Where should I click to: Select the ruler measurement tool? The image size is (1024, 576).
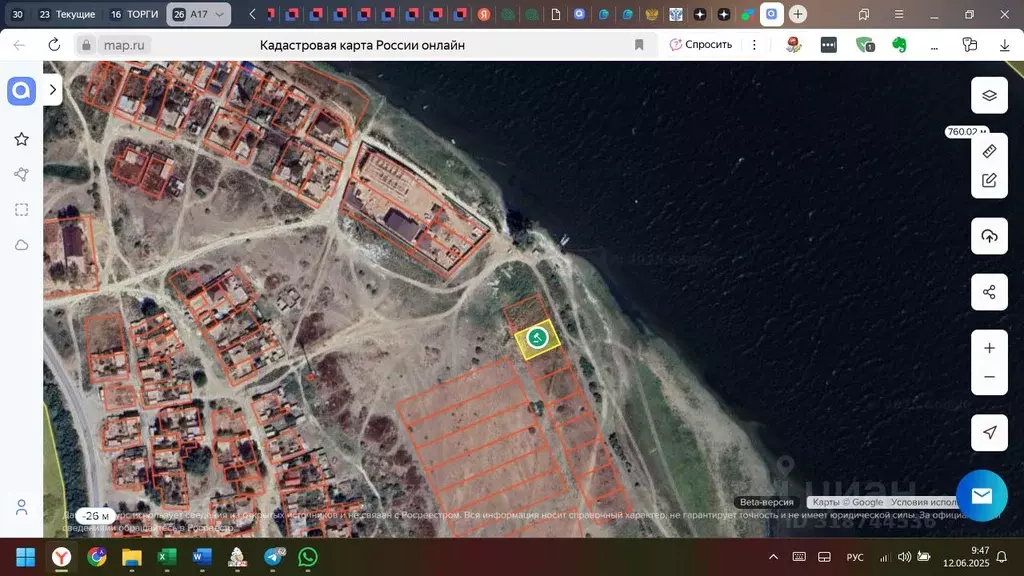coord(989,151)
